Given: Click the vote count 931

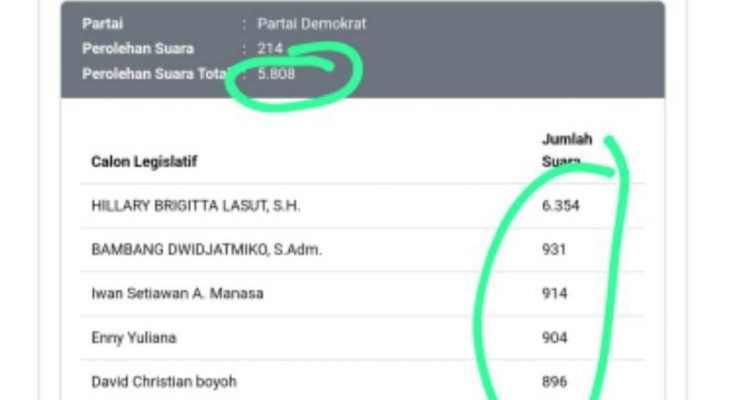Looking at the screenshot, I should pos(554,249).
